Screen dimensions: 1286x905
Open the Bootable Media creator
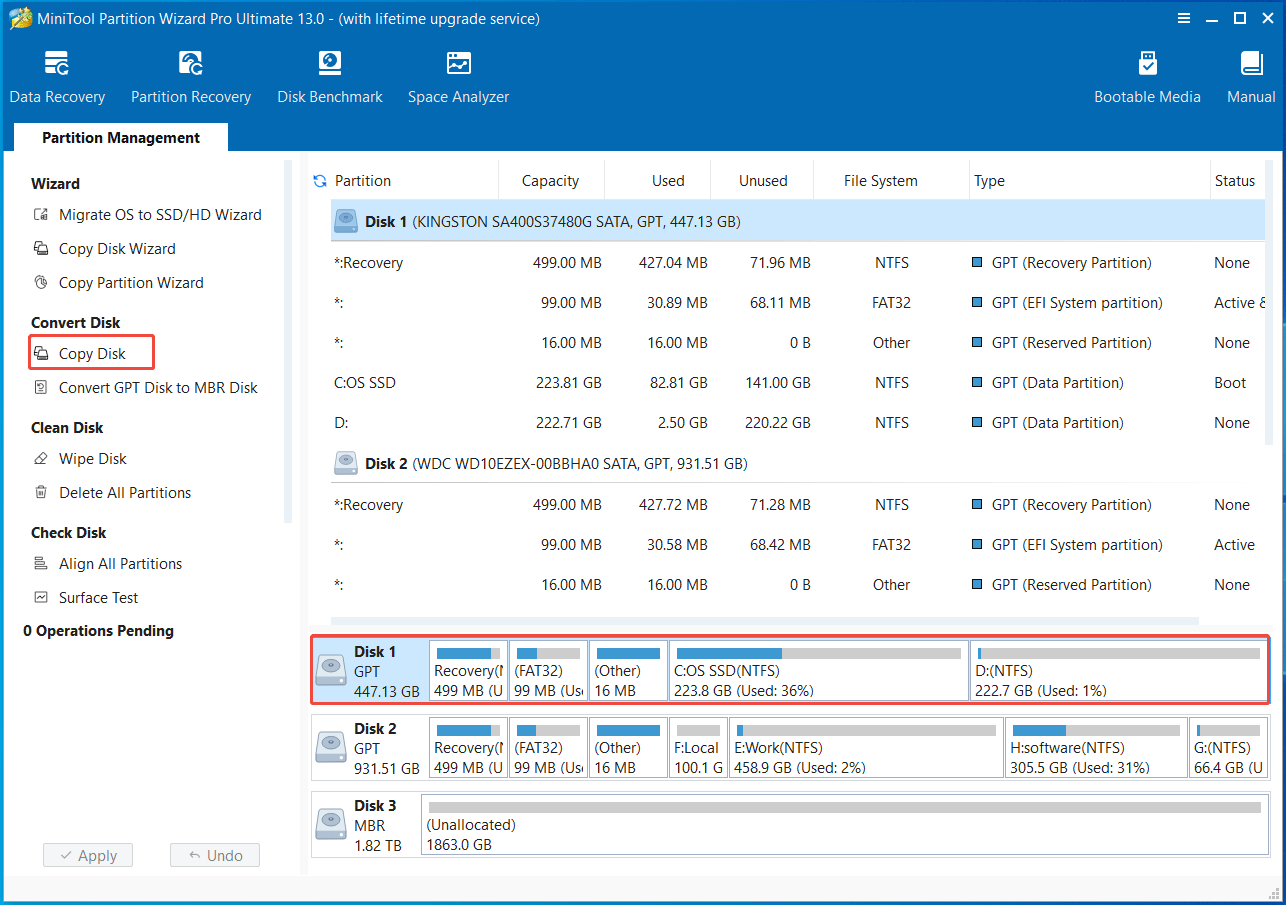(x=1147, y=75)
